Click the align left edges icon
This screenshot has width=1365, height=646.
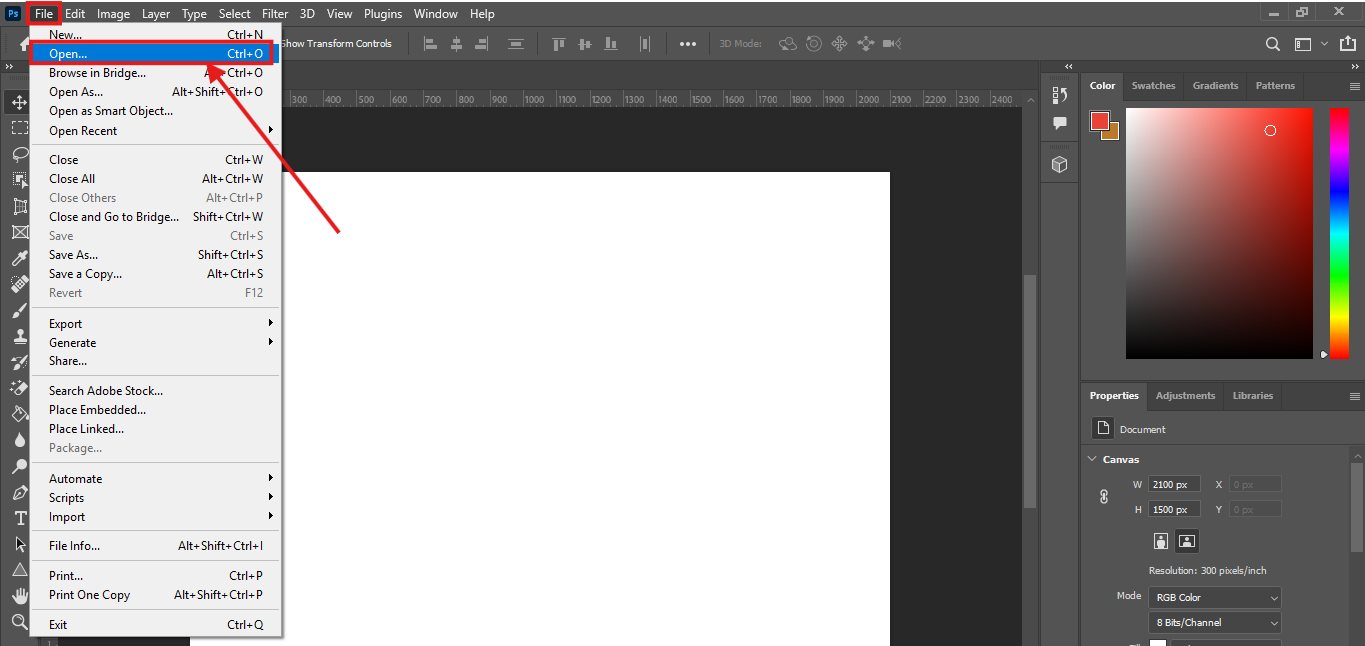coord(431,44)
